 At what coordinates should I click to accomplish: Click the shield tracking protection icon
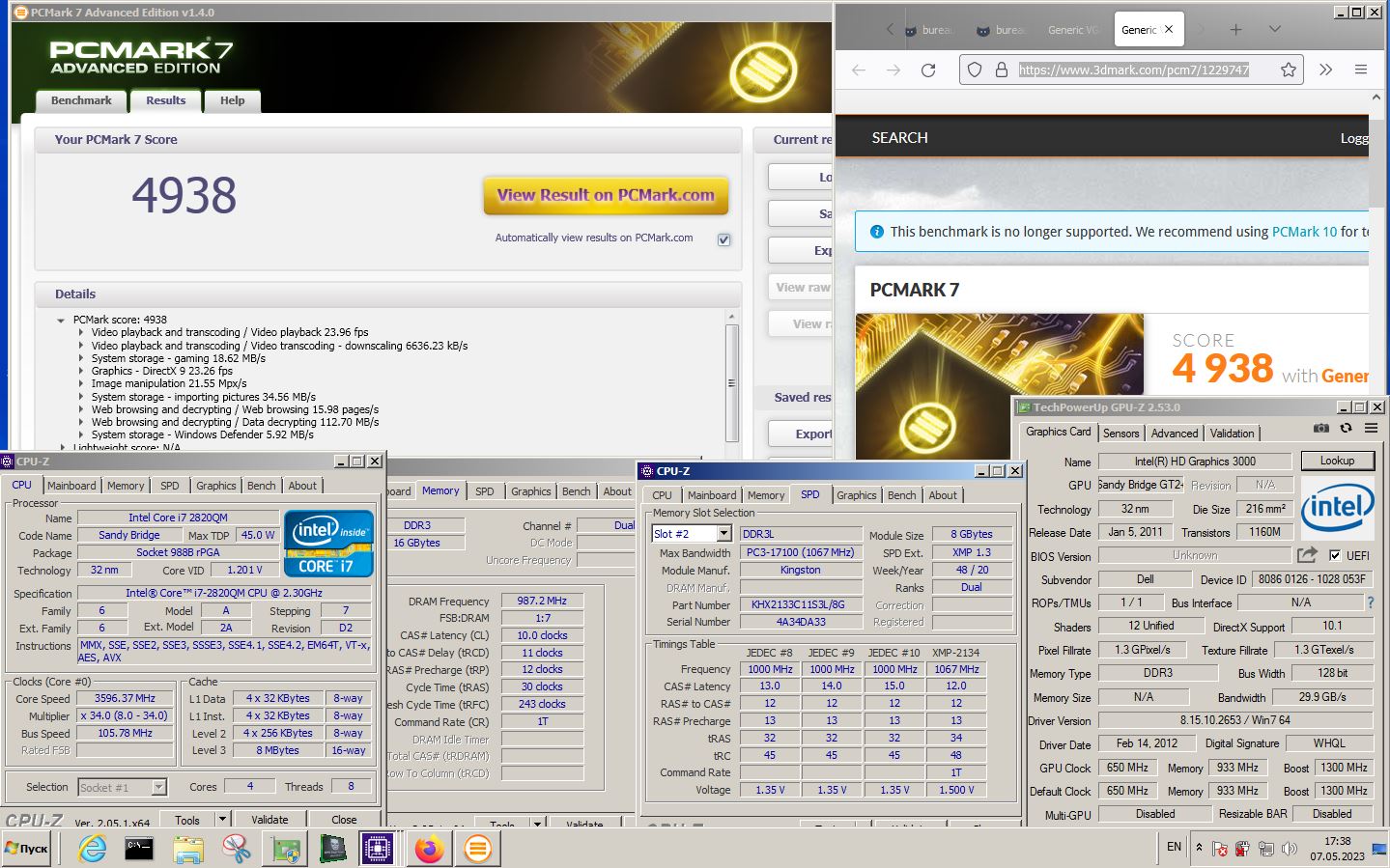[975, 70]
